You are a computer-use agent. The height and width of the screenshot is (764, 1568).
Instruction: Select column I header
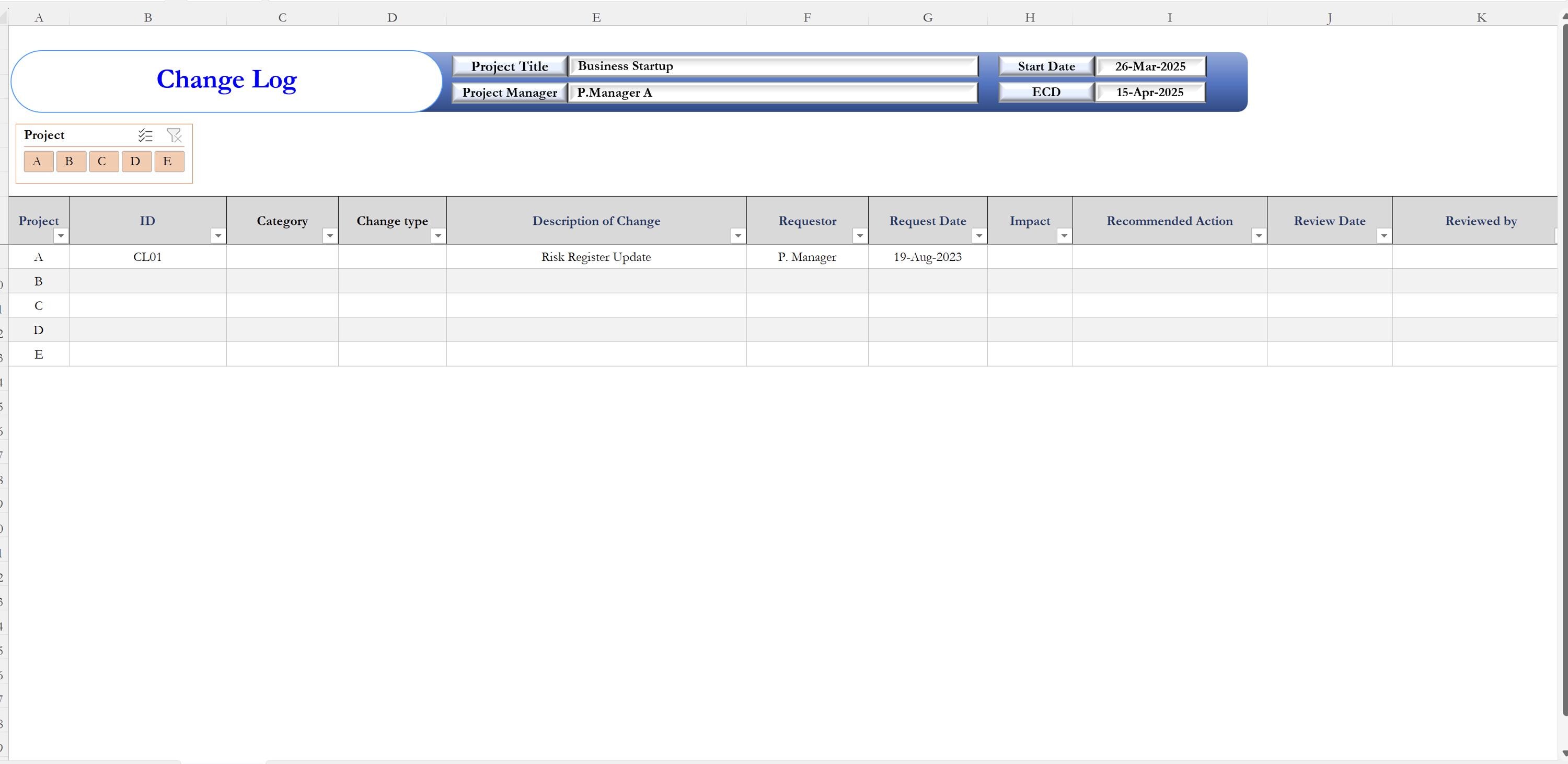[1170, 18]
